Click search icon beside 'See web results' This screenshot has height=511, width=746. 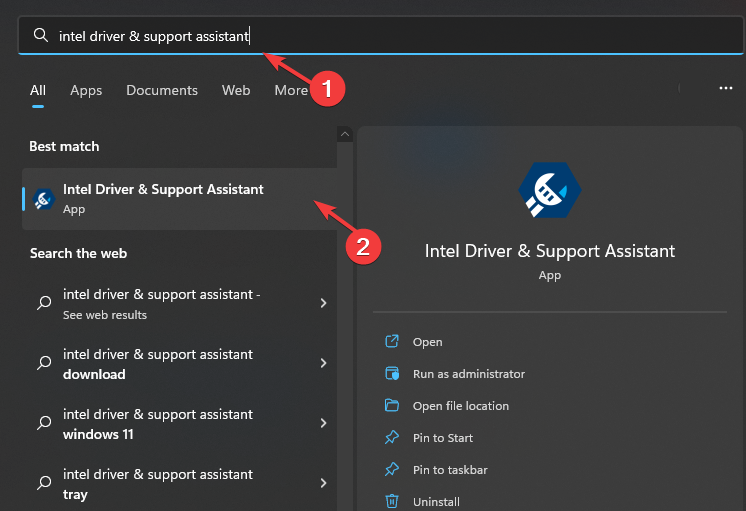click(44, 303)
